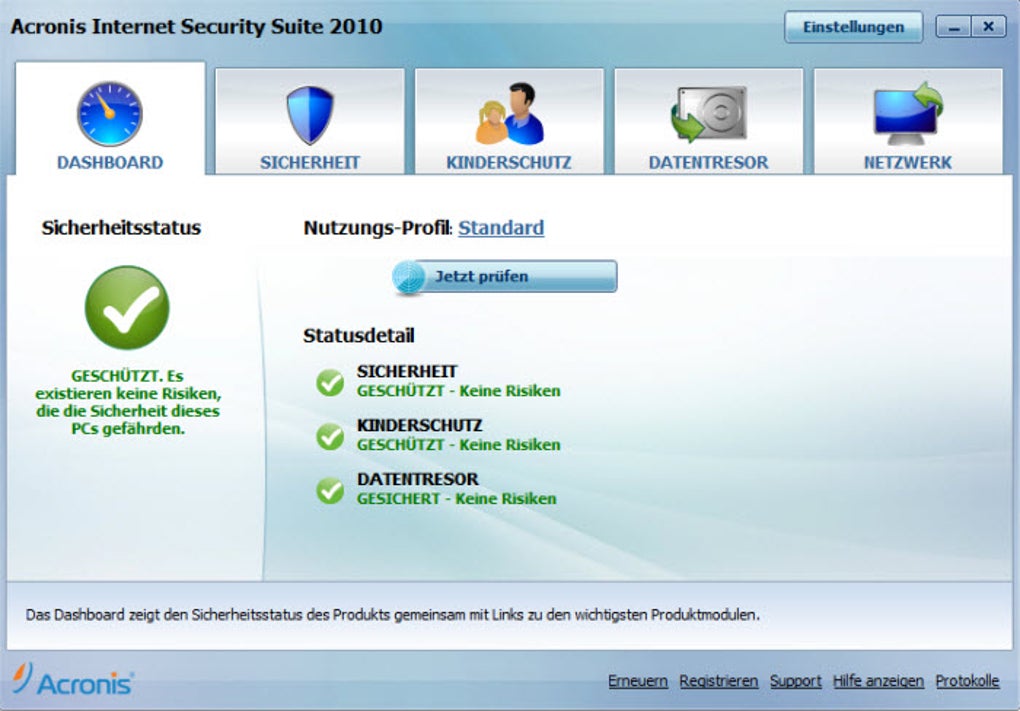Click 'GESICHERT - Keine Risiken' text

[x=456, y=499]
